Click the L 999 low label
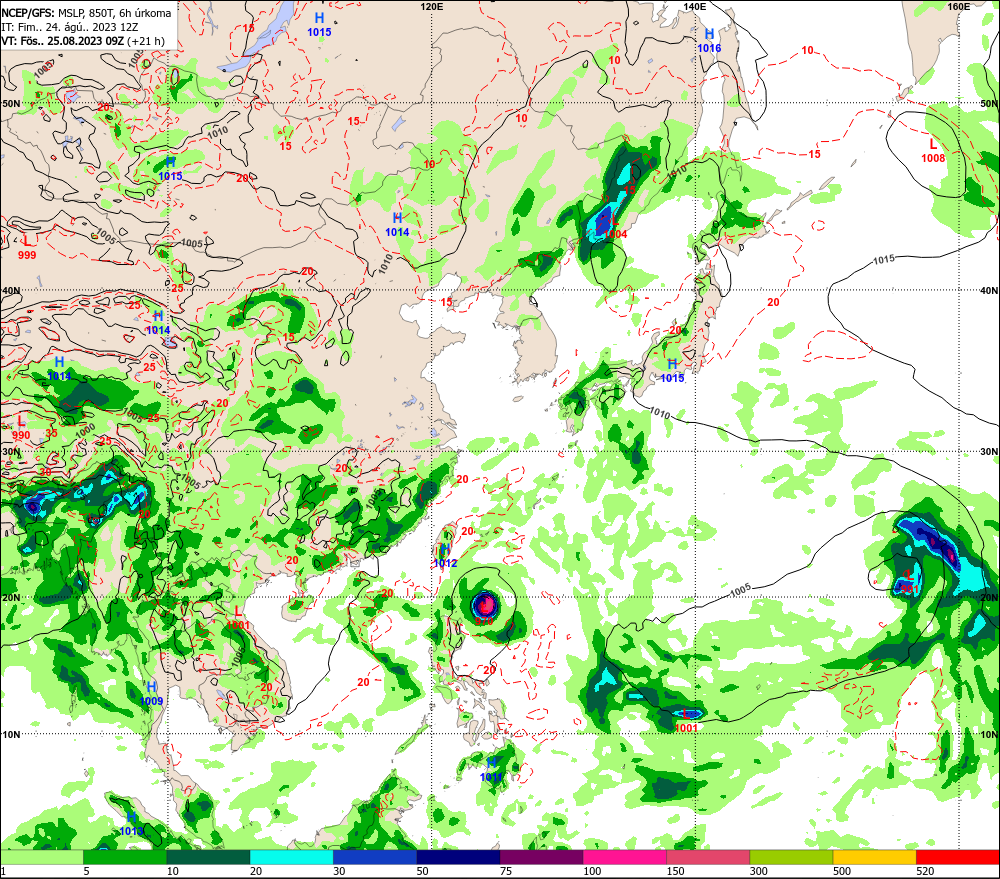 [x=27, y=248]
